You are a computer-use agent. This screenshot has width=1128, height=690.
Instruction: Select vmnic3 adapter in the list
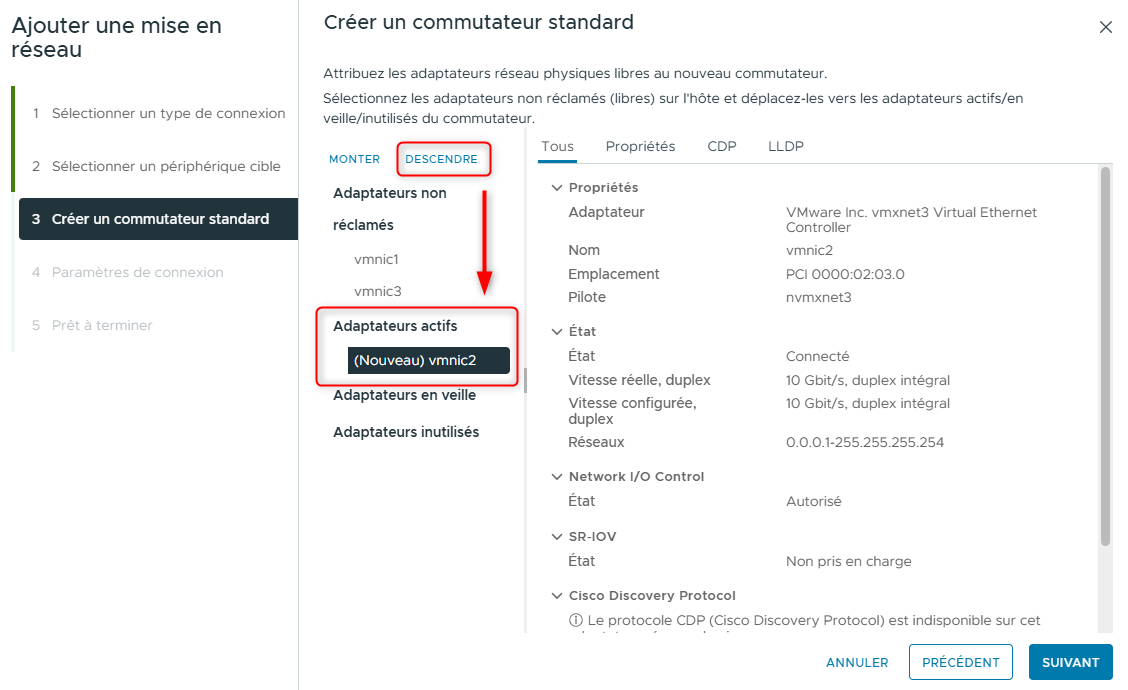377,292
